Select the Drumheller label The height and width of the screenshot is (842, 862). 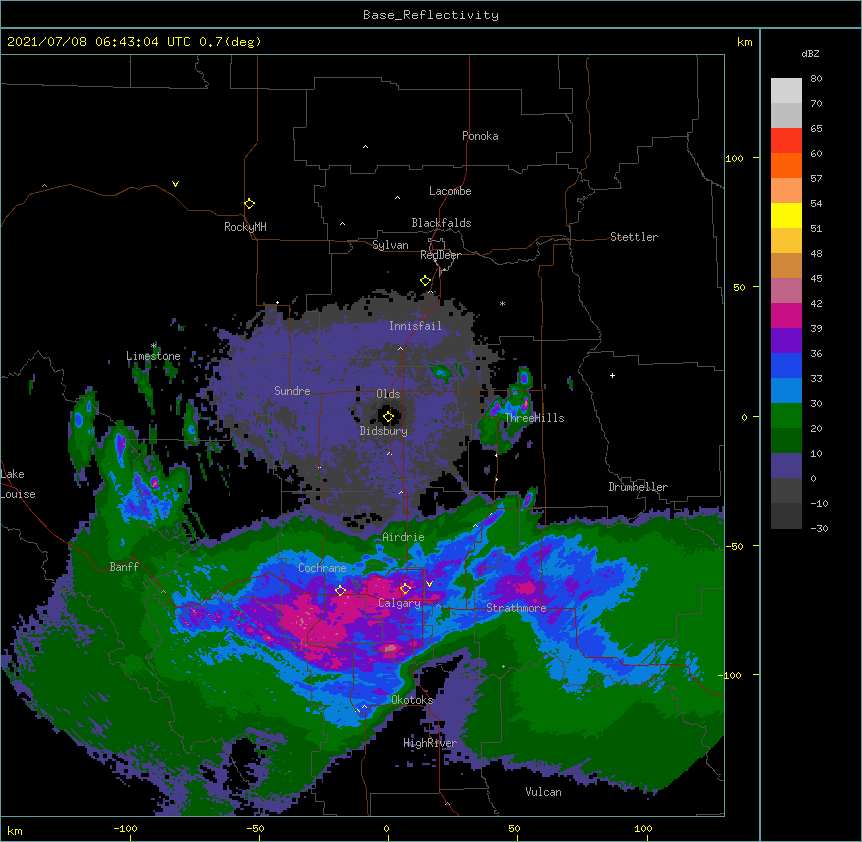click(638, 487)
